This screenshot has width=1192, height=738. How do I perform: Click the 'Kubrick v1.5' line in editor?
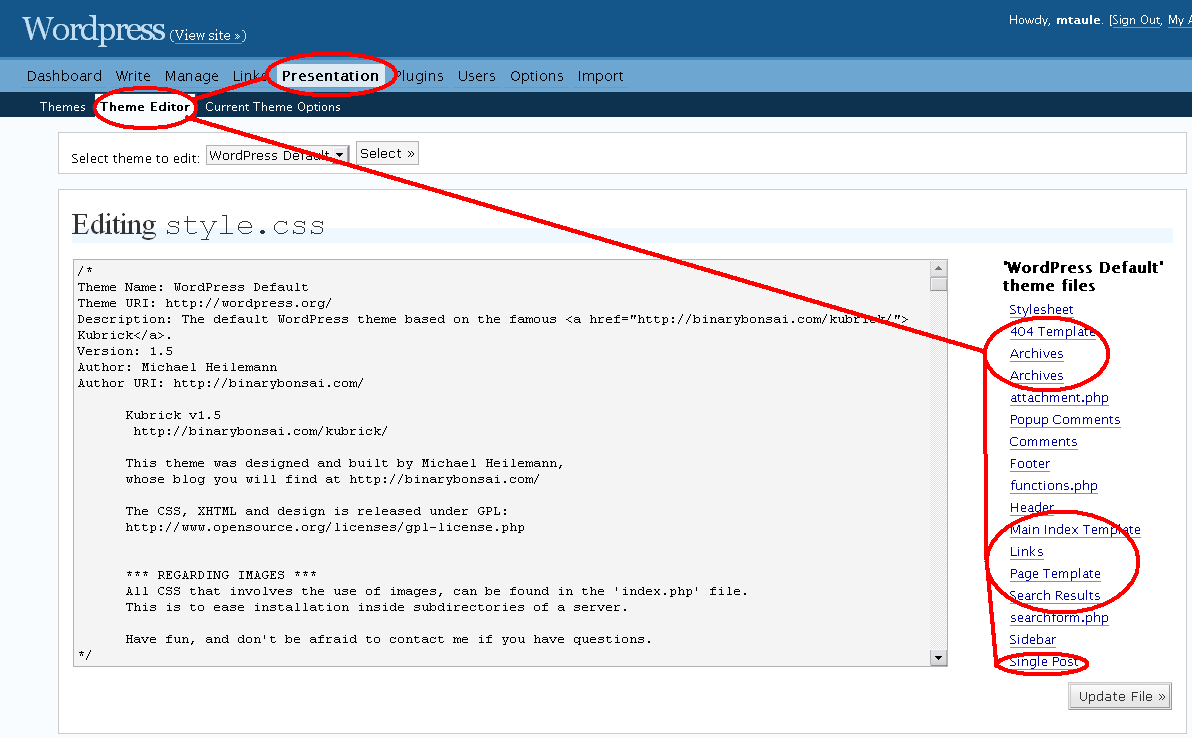tap(173, 415)
